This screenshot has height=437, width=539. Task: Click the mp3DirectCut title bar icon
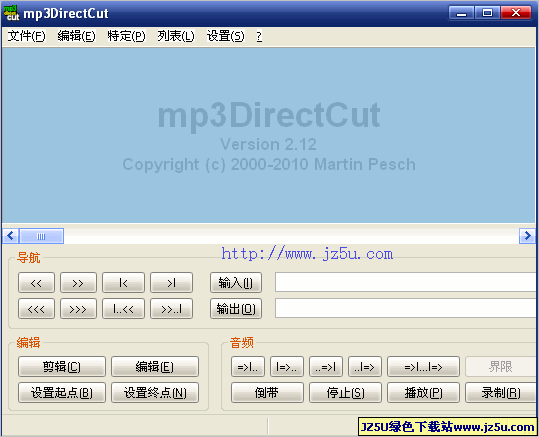[x=11, y=13]
